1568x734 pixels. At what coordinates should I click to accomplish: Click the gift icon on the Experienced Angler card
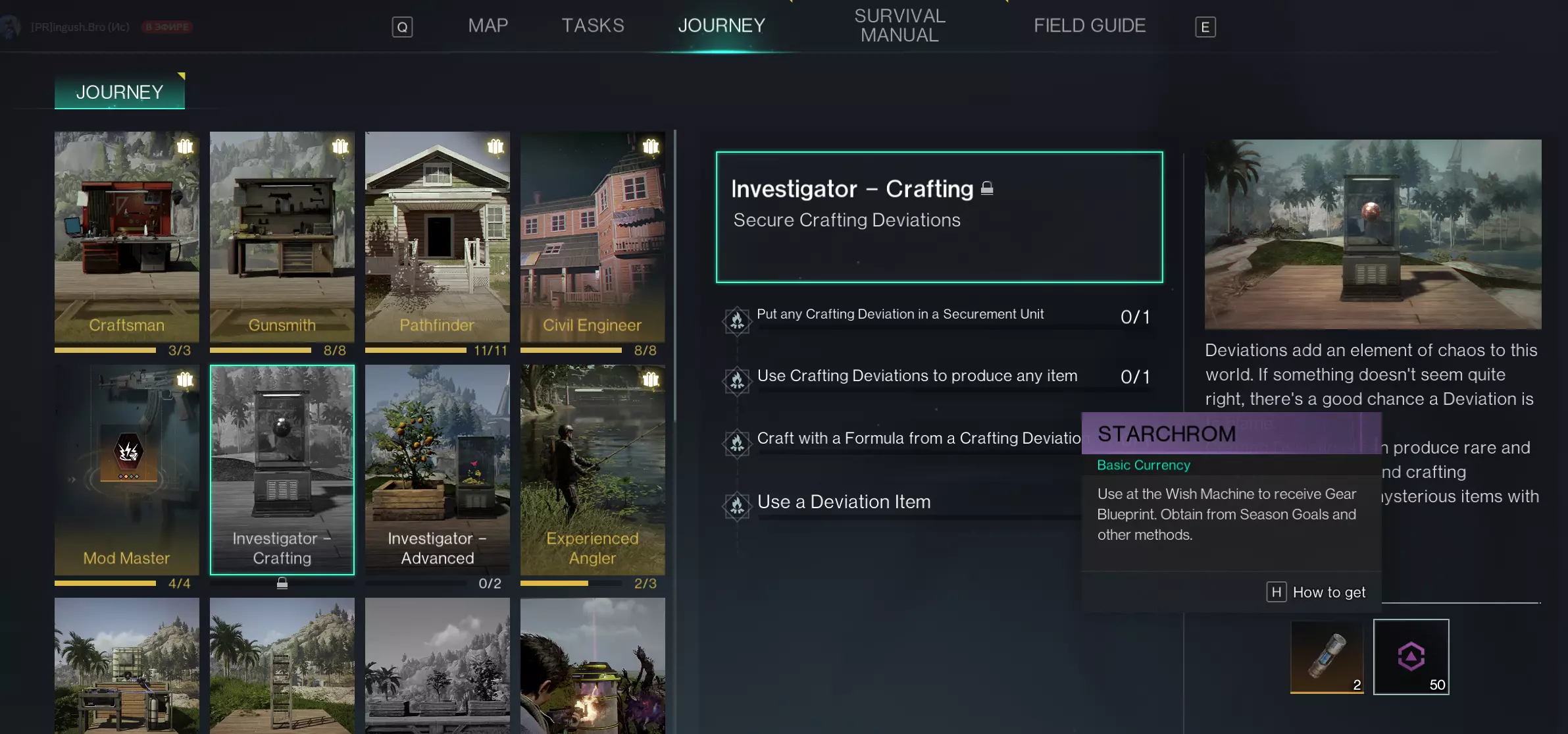tap(651, 379)
